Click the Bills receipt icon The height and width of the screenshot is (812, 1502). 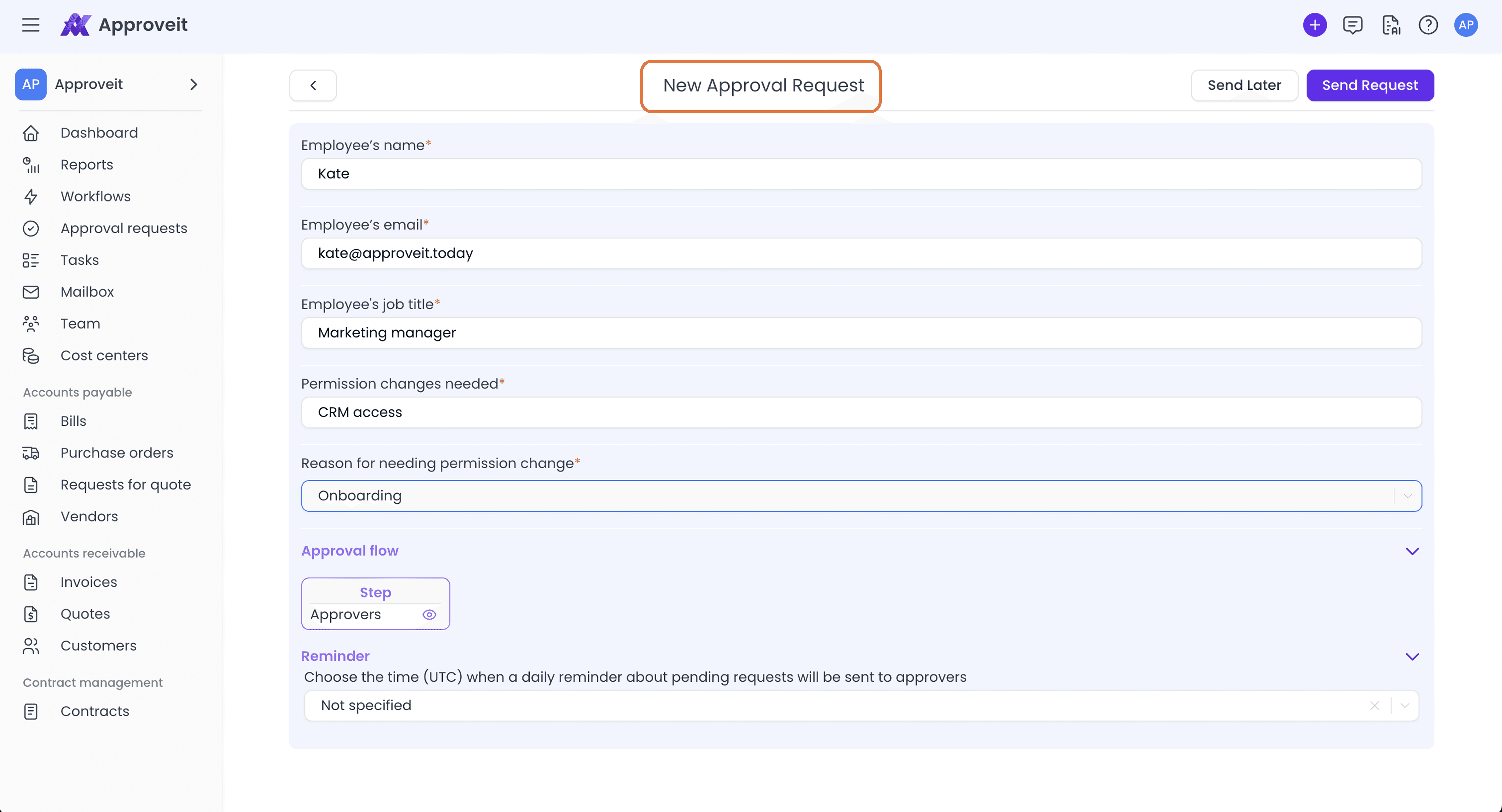coord(31,421)
